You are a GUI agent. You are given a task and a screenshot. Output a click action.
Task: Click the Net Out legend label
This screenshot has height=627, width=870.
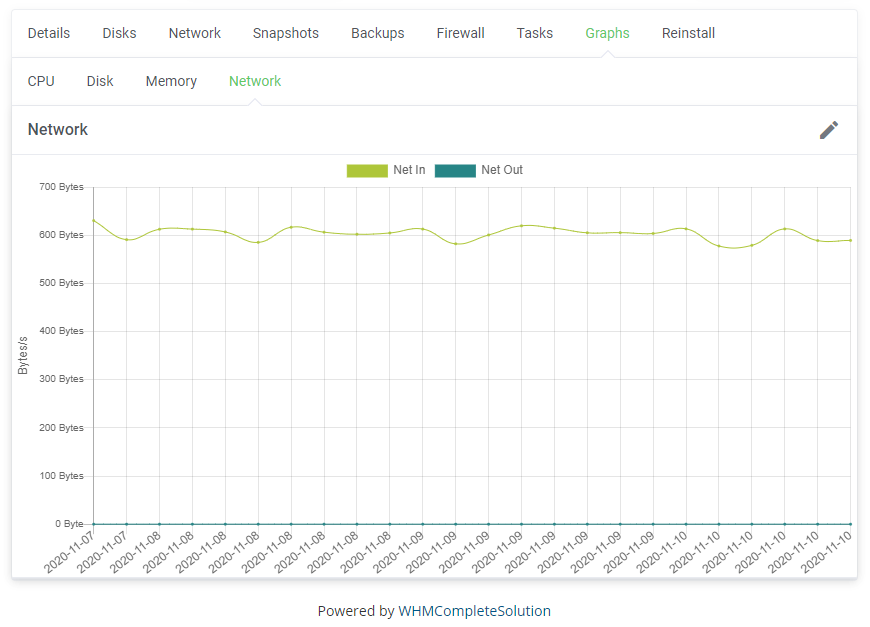tap(502, 170)
